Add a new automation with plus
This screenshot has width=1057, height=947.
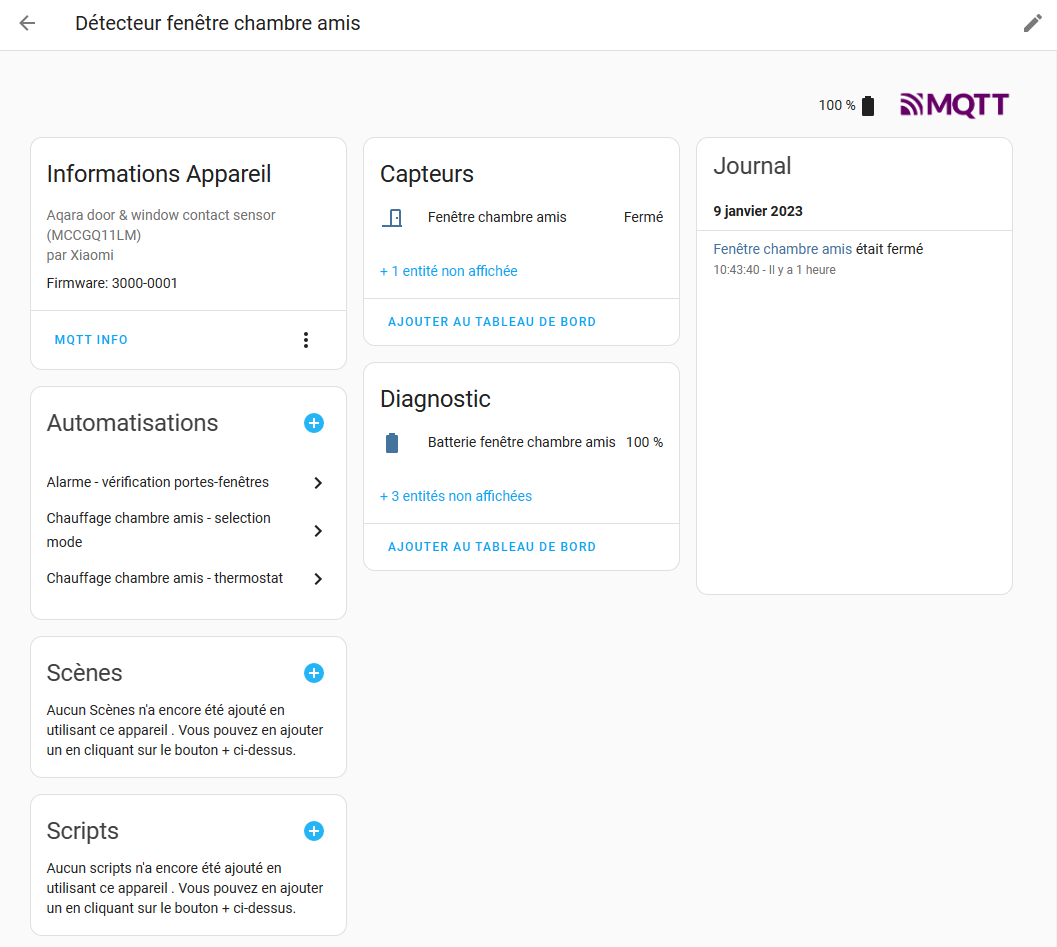point(313,423)
